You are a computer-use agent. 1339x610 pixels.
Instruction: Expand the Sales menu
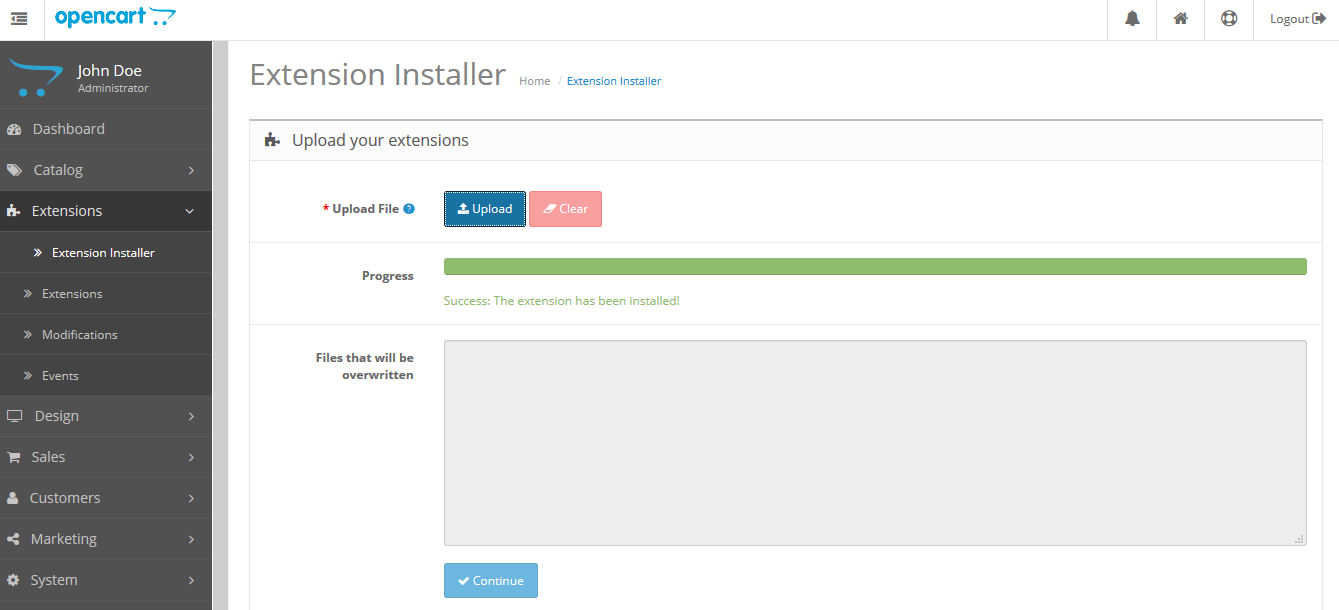106,457
